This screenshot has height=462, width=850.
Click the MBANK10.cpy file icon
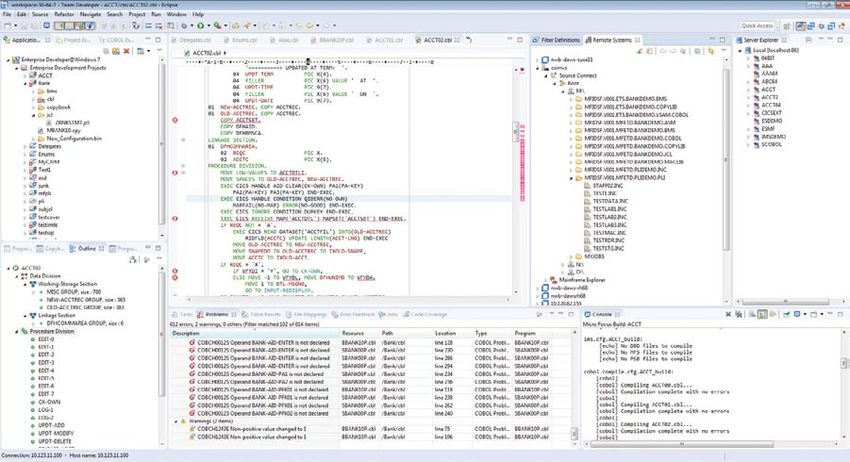pyautogui.click(x=41, y=131)
